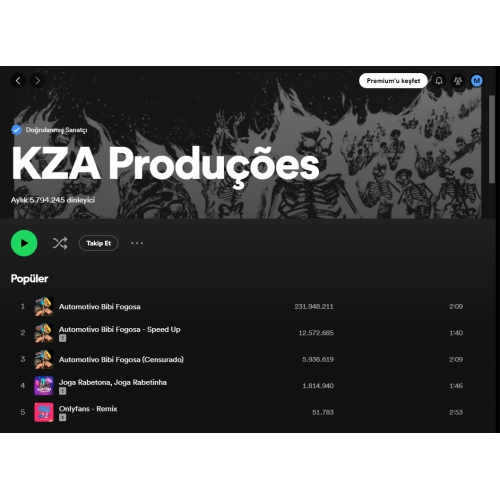This screenshot has width=500, height=500.
Task: Play KZA Produções with the green play button
Action: [24, 243]
